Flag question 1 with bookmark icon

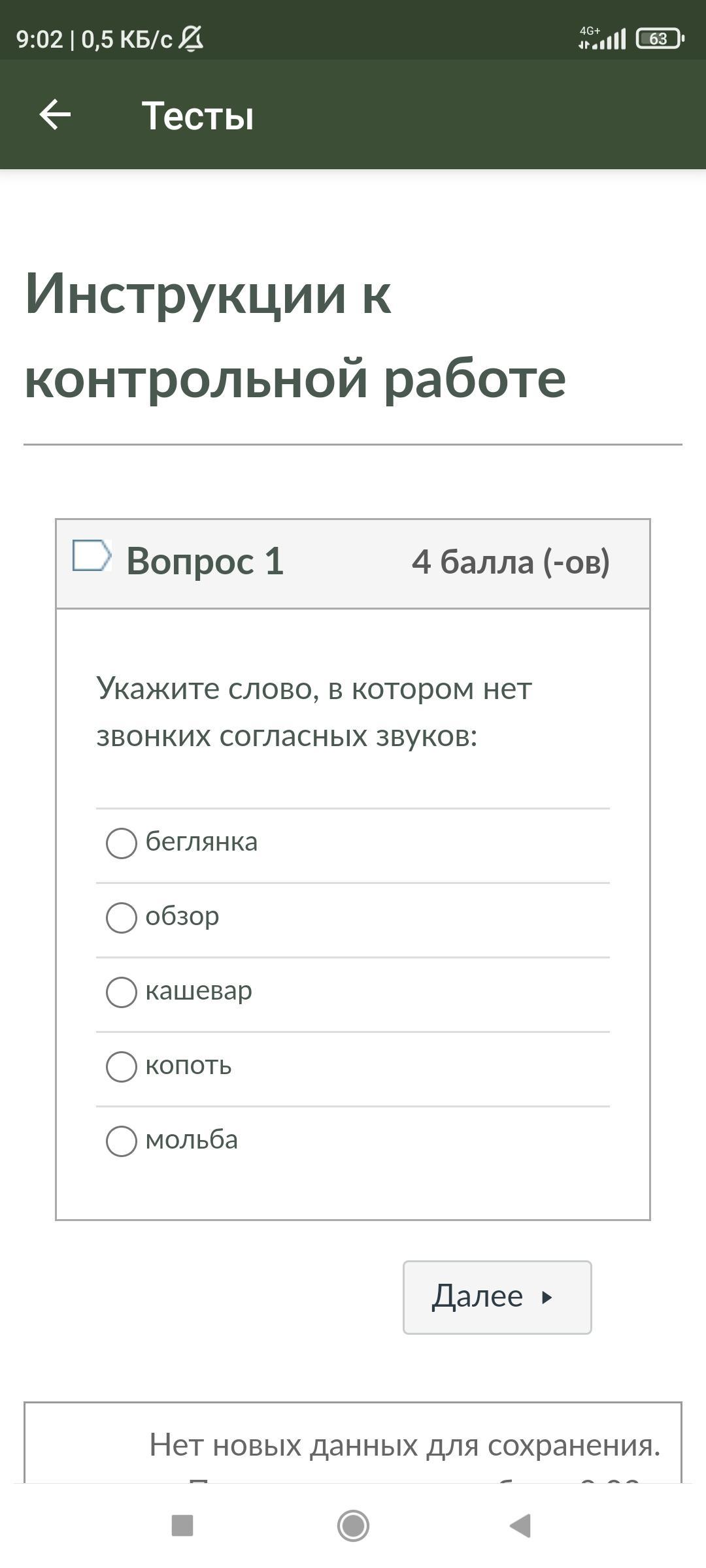[92, 555]
